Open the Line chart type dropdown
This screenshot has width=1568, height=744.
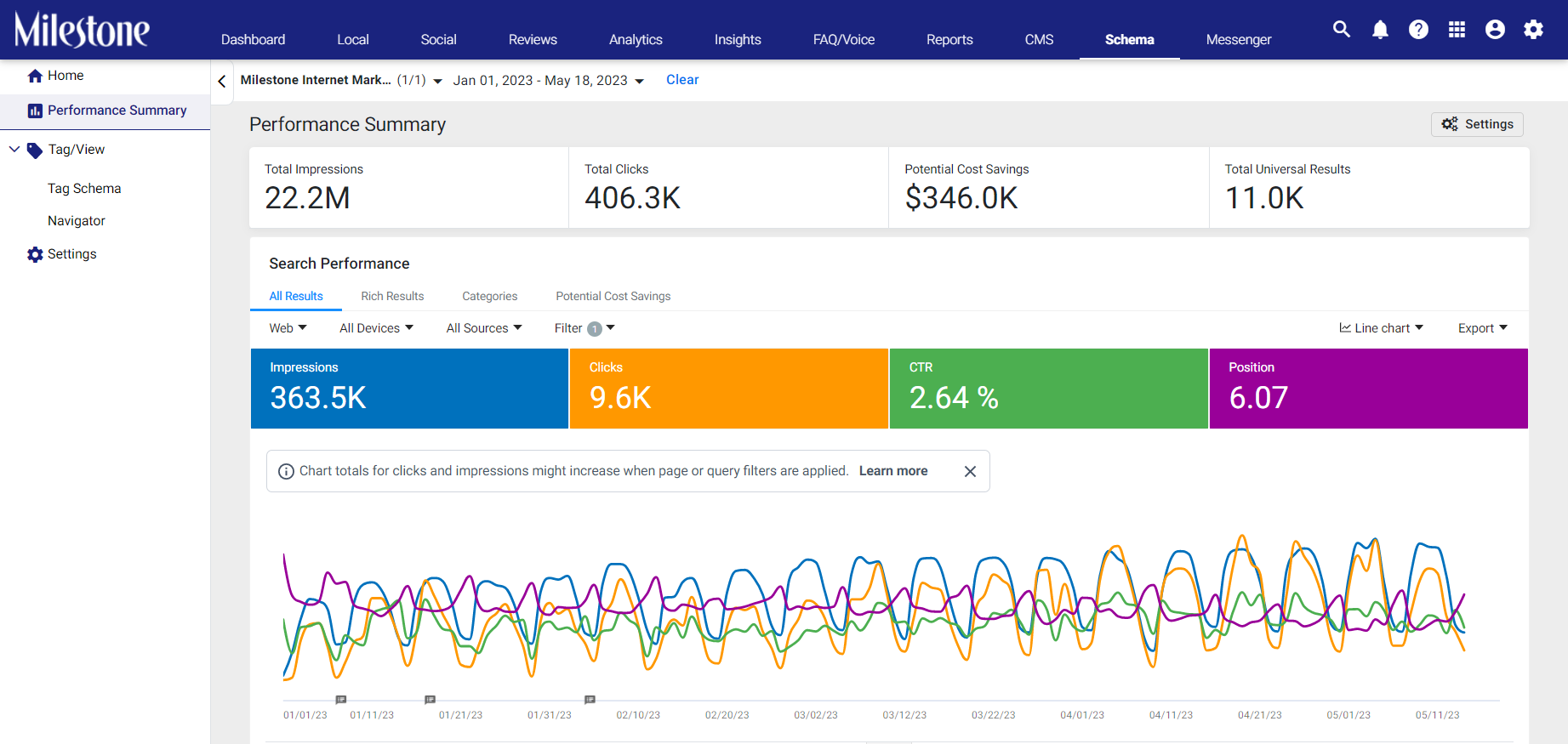click(x=1381, y=328)
